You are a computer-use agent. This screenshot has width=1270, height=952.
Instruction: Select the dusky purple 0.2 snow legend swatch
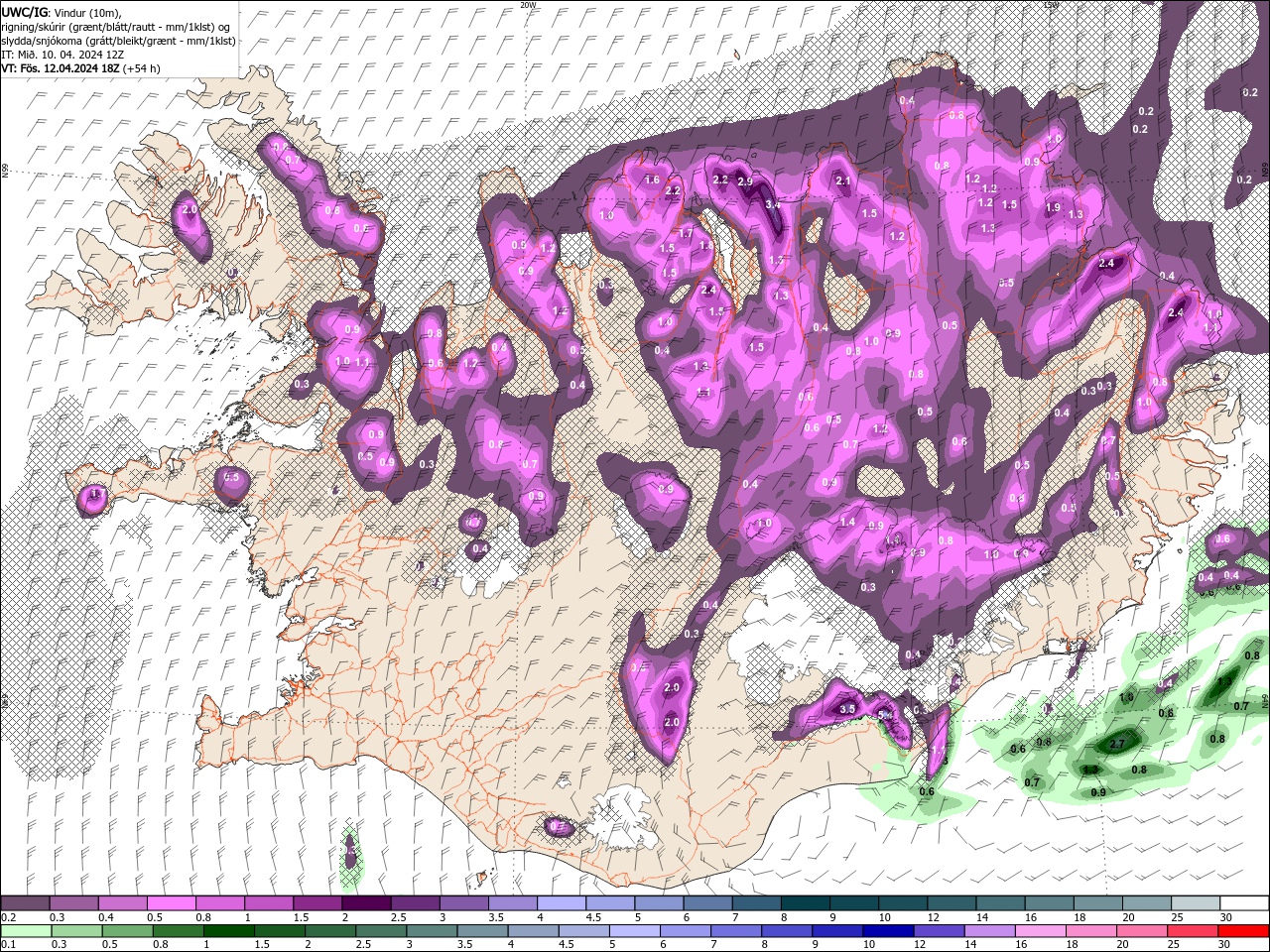25,903
